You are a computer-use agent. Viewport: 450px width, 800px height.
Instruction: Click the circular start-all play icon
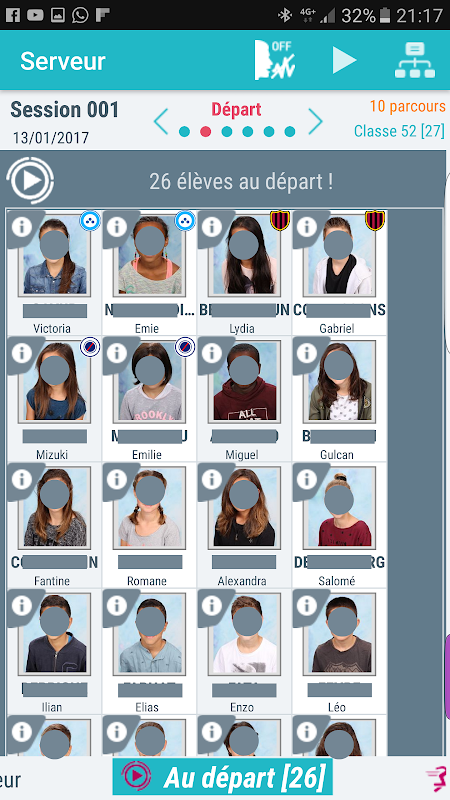[x=30, y=180]
